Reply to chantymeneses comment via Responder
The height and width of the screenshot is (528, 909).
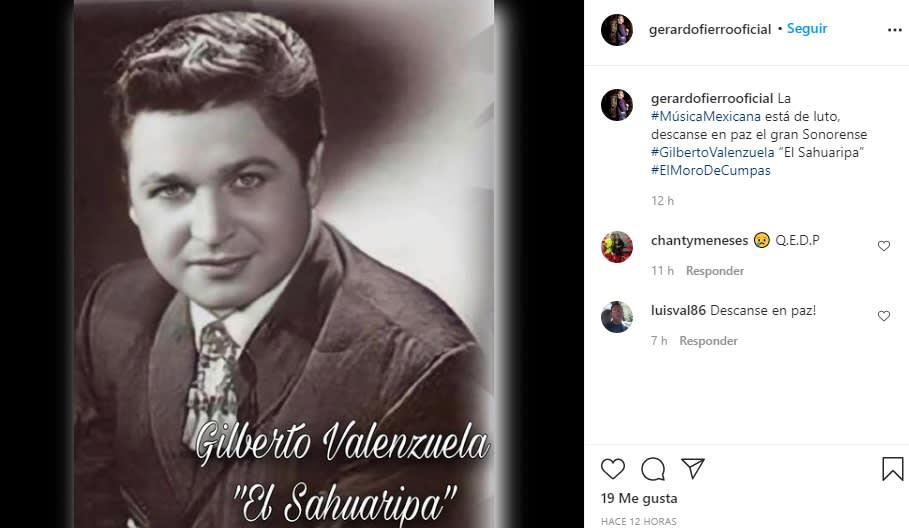pyautogui.click(x=715, y=271)
